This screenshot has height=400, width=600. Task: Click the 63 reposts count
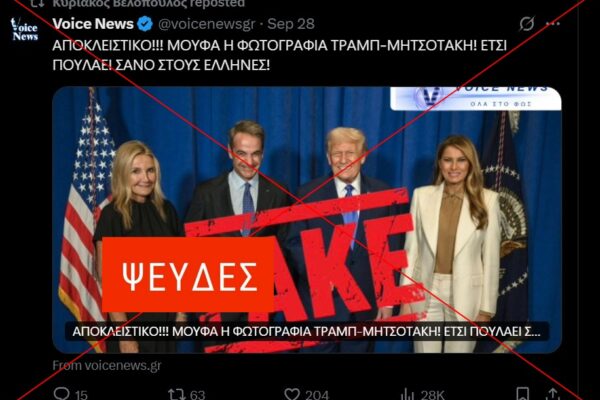(x=197, y=395)
